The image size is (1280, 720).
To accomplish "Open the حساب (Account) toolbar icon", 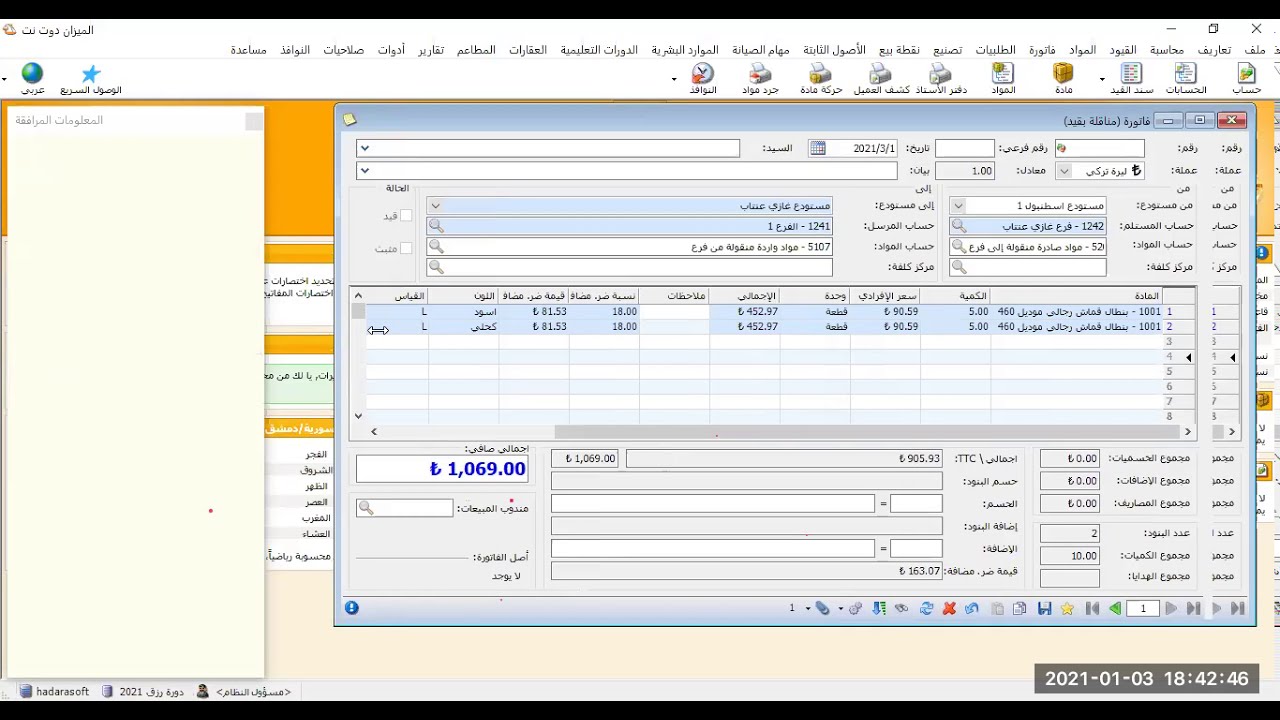I will [1245, 78].
